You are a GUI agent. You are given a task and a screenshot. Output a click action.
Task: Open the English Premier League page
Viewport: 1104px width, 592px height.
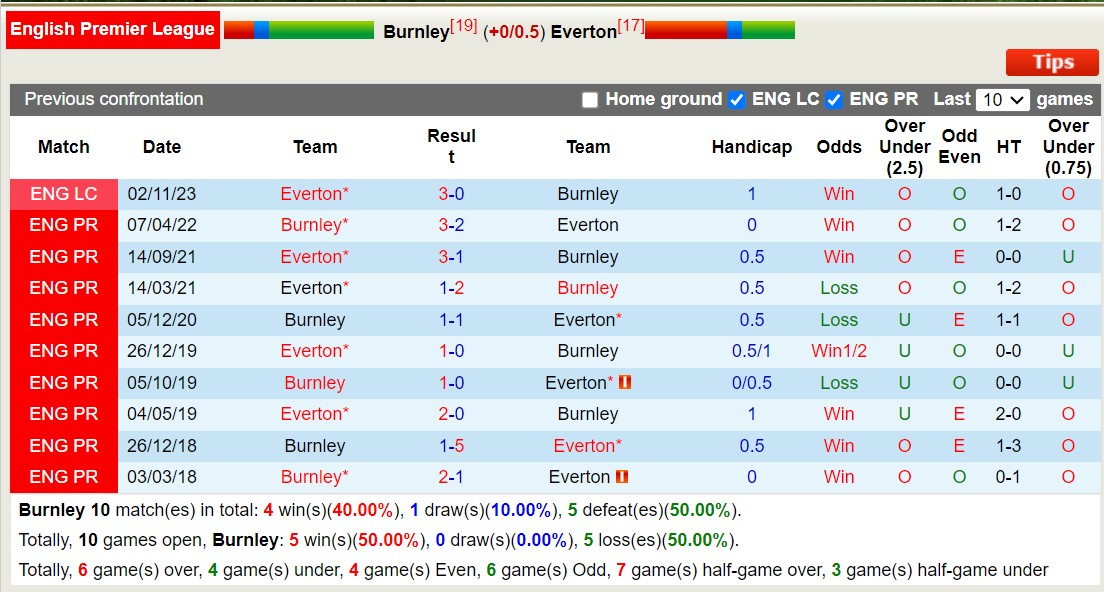click(x=112, y=29)
